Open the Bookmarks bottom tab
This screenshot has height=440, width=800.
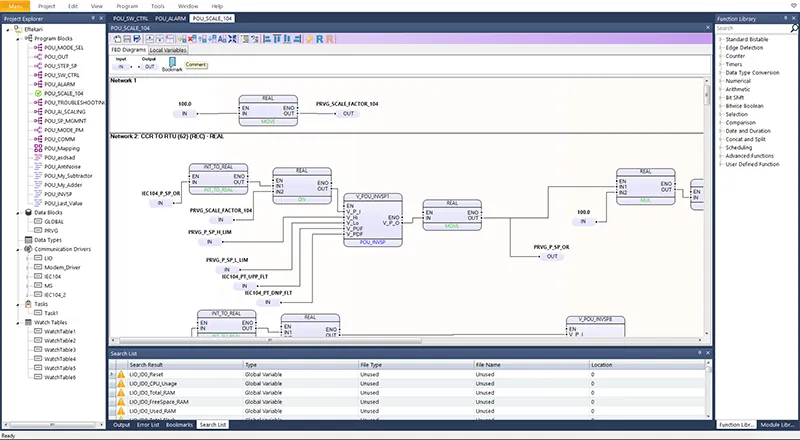[x=180, y=425]
